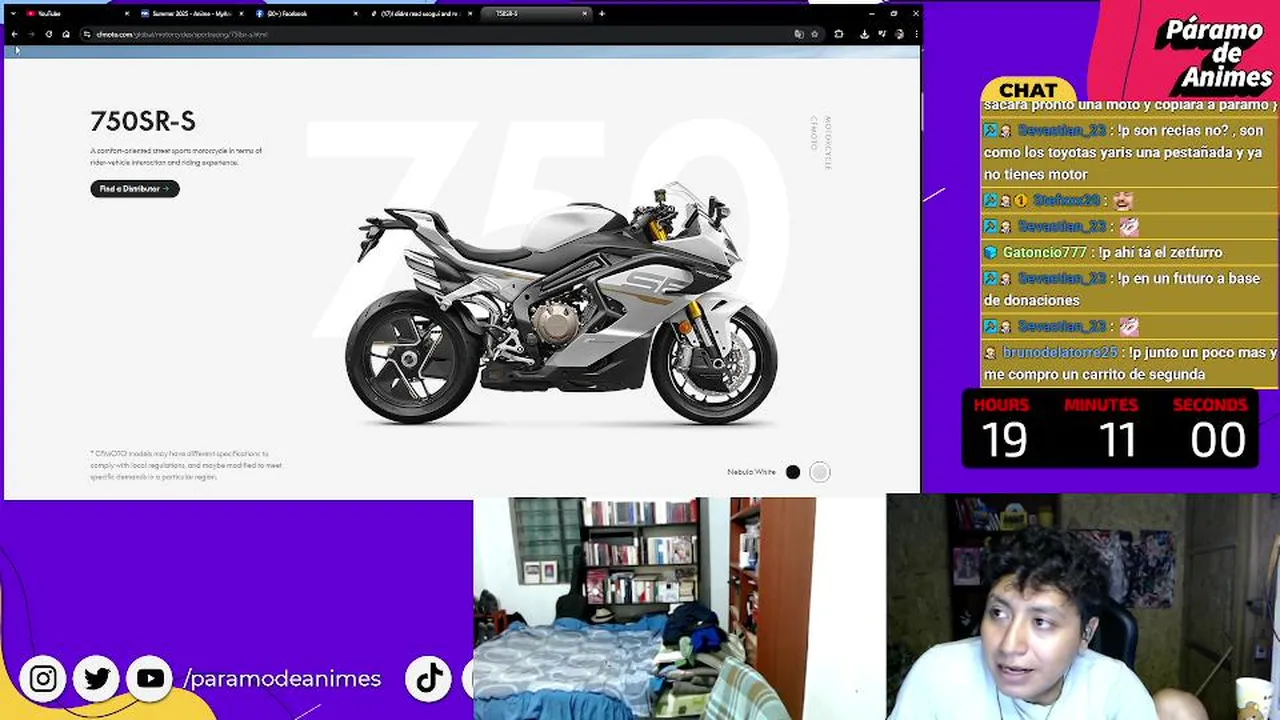The width and height of the screenshot is (1280, 720).
Task: Open the tab search dropdown arrow
Action: (13, 14)
